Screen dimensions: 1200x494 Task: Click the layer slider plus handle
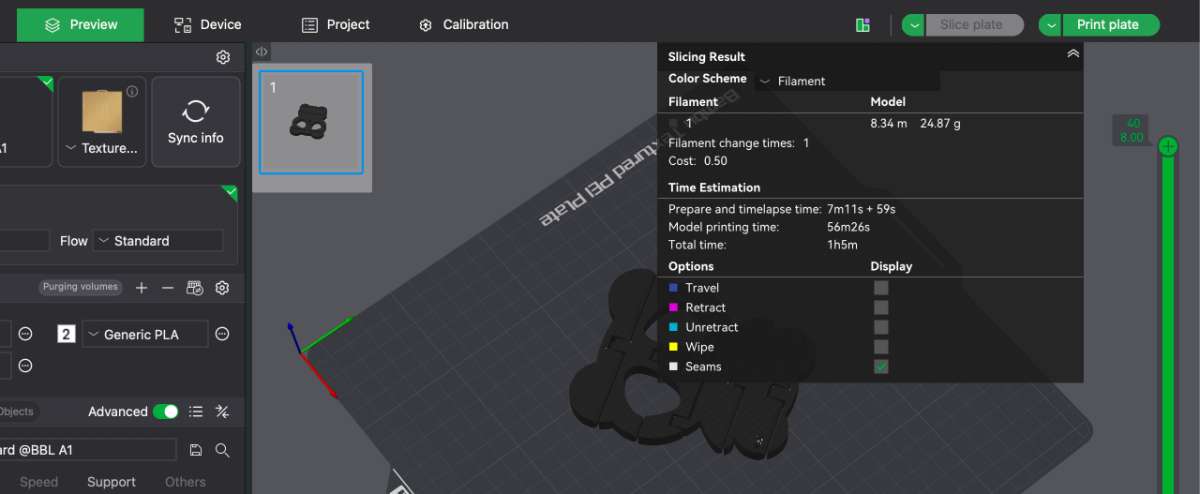click(x=1167, y=148)
